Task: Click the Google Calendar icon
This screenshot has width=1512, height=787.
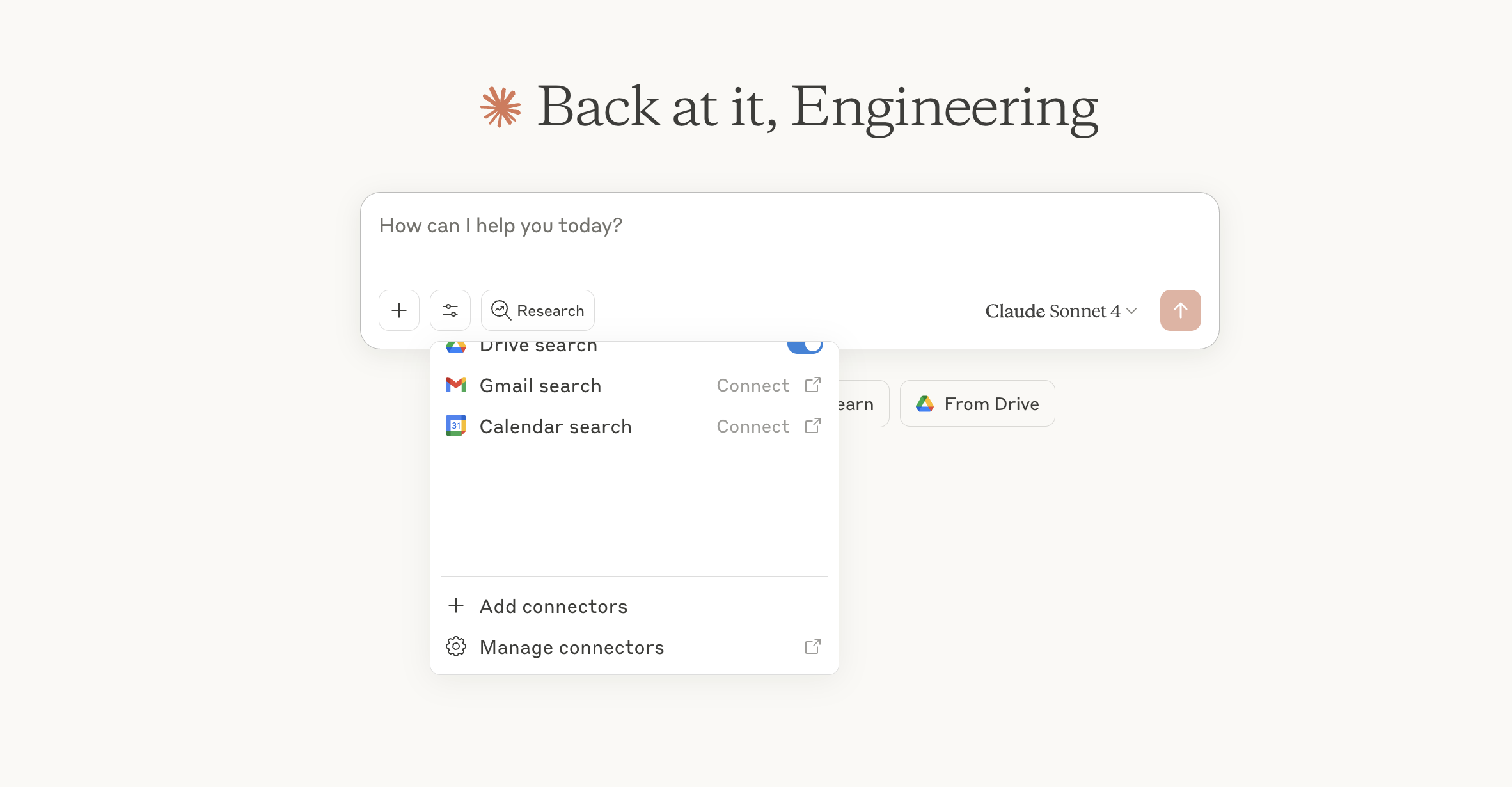Action: (x=456, y=426)
